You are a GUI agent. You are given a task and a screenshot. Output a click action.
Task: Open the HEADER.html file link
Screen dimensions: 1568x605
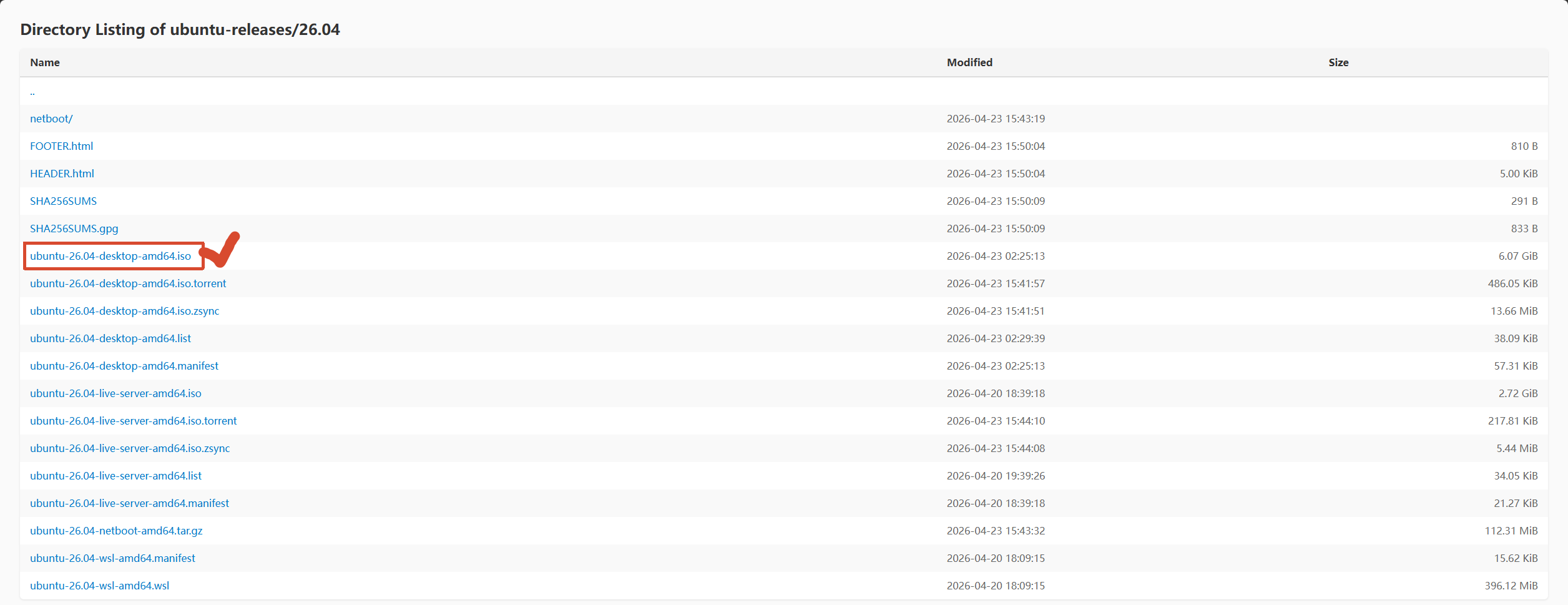[62, 174]
